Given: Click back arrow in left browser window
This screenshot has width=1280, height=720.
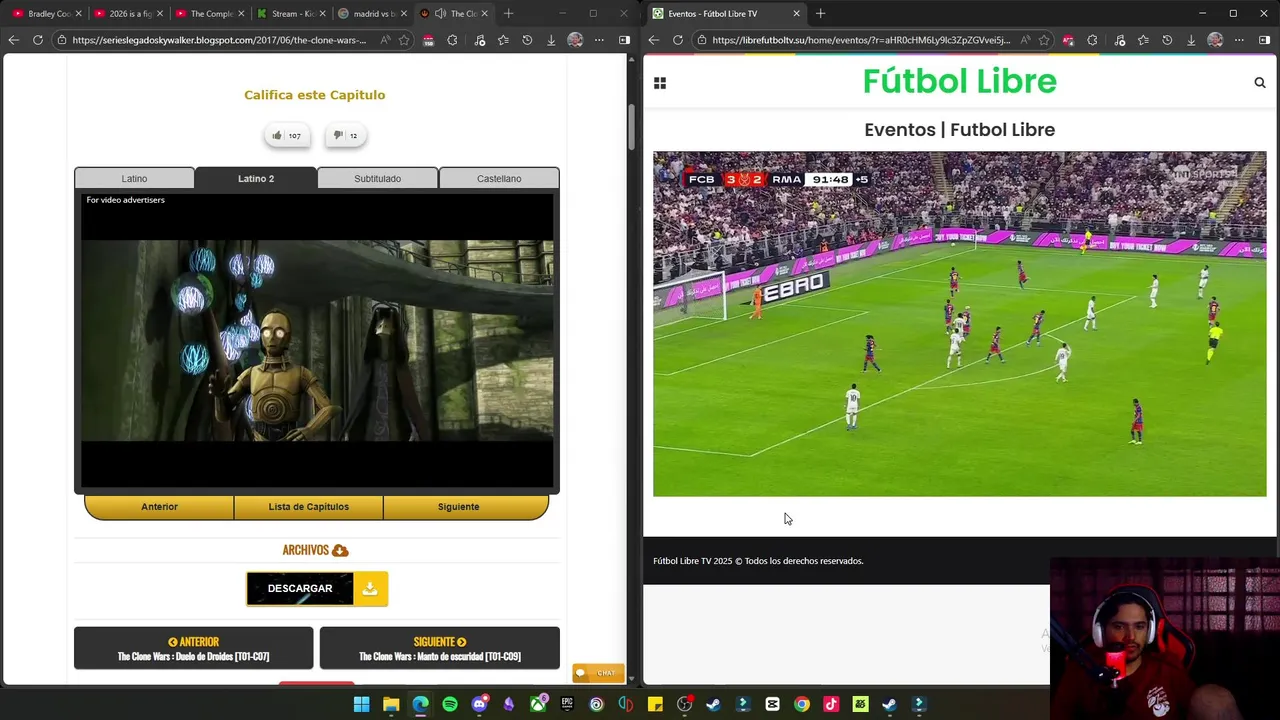Looking at the screenshot, I should pos(13,40).
